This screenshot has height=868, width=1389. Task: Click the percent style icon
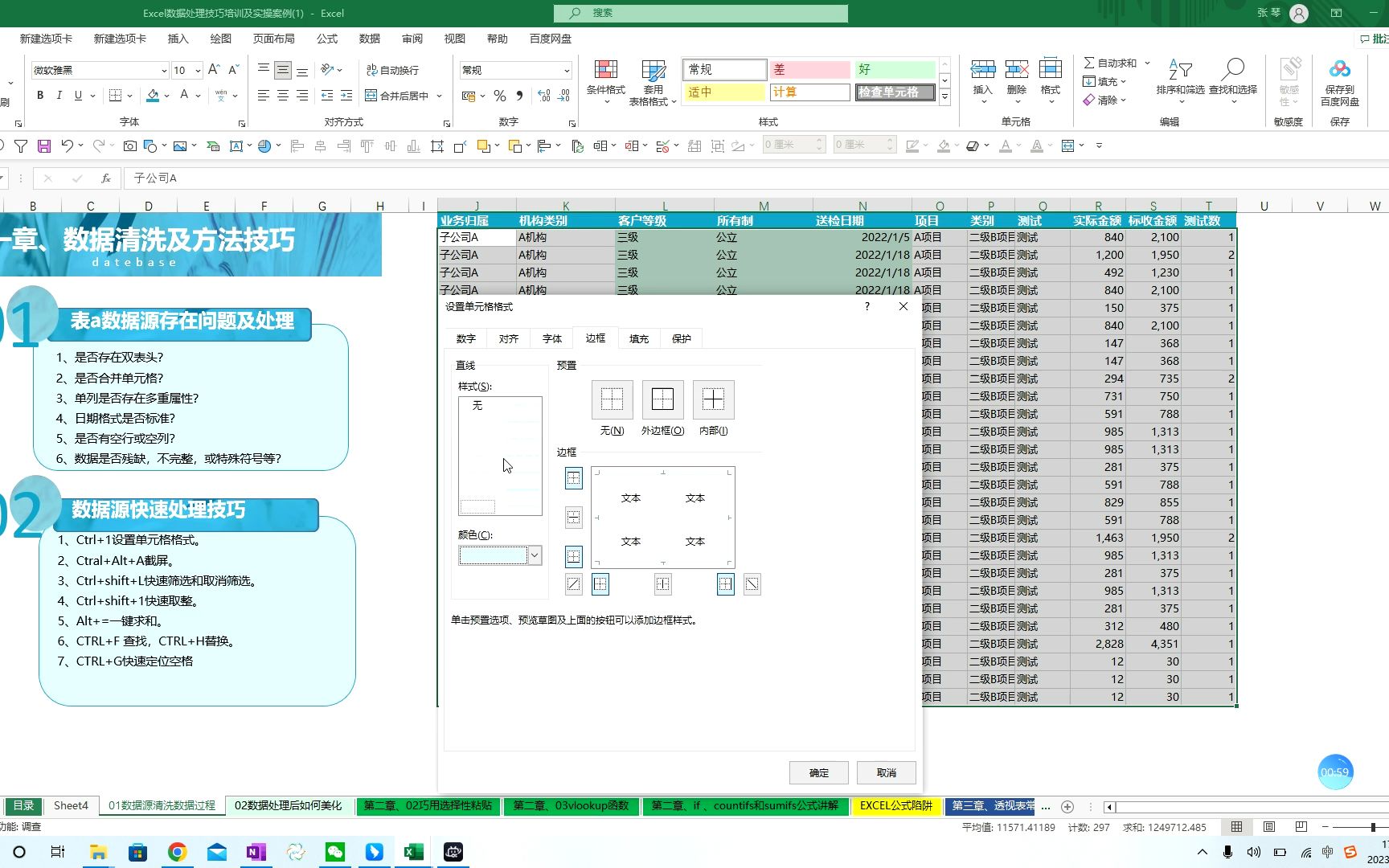[x=500, y=96]
